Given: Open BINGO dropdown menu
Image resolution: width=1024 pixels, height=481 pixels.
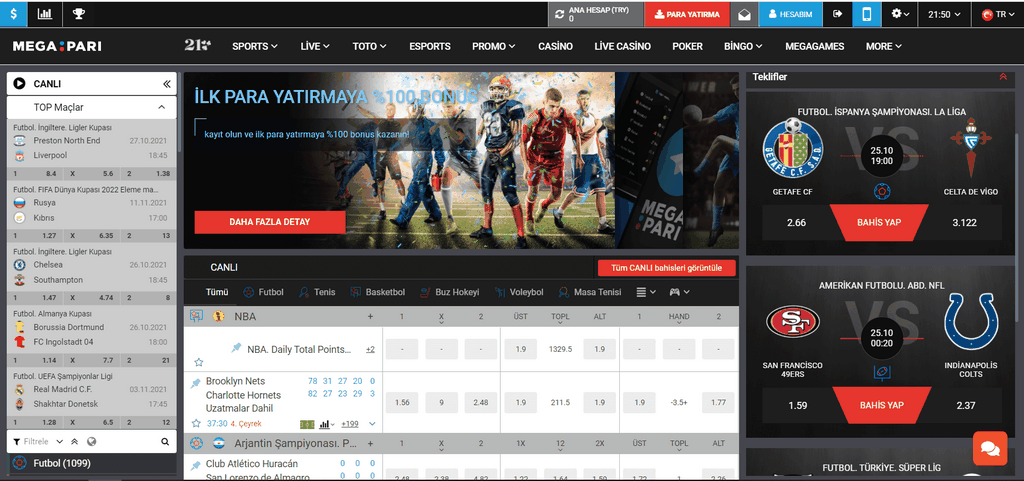Looking at the screenshot, I should (743, 46).
